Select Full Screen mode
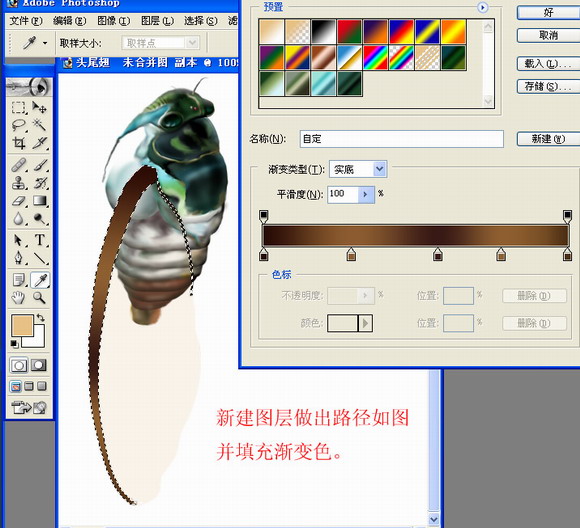580x528 pixels. pos(42,387)
